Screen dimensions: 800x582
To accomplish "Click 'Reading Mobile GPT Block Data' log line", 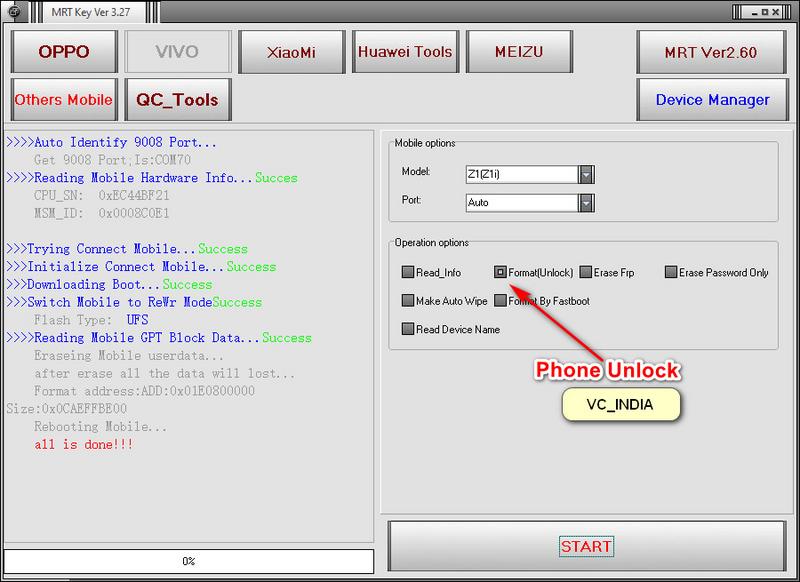I will [x=159, y=338].
